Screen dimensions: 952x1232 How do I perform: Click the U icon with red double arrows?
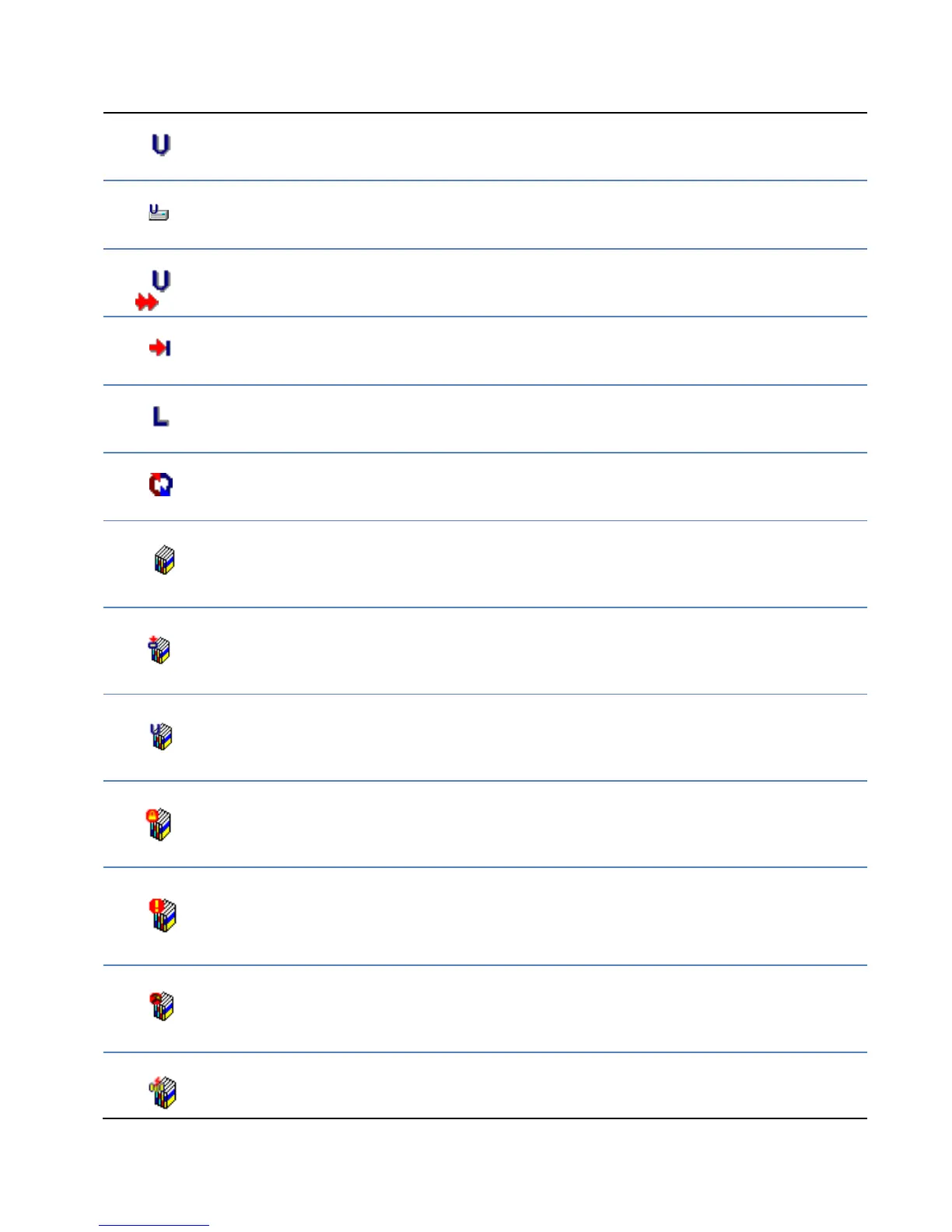tap(161, 281)
